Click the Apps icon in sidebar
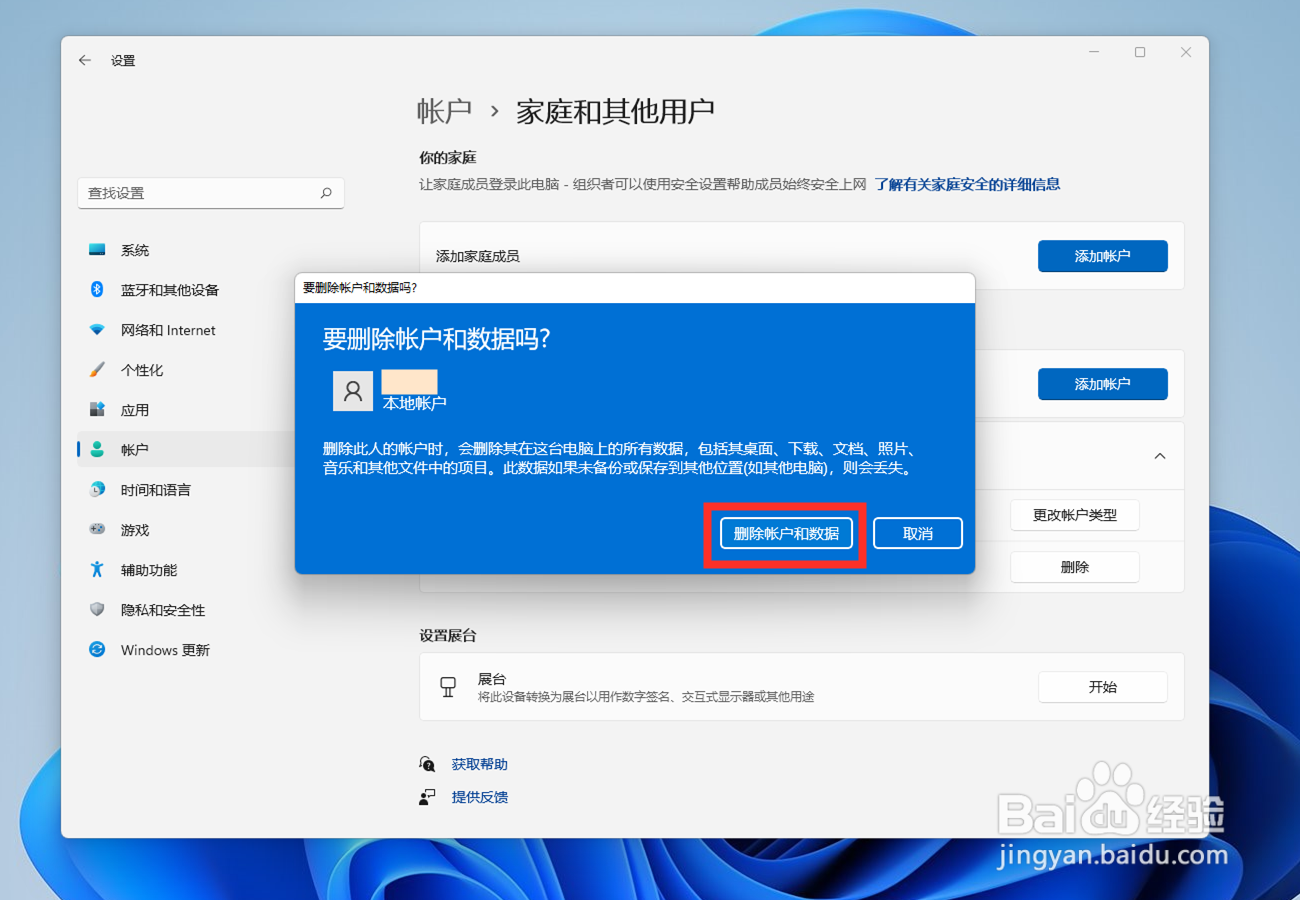This screenshot has height=900, width=1300. pos(97,410)
